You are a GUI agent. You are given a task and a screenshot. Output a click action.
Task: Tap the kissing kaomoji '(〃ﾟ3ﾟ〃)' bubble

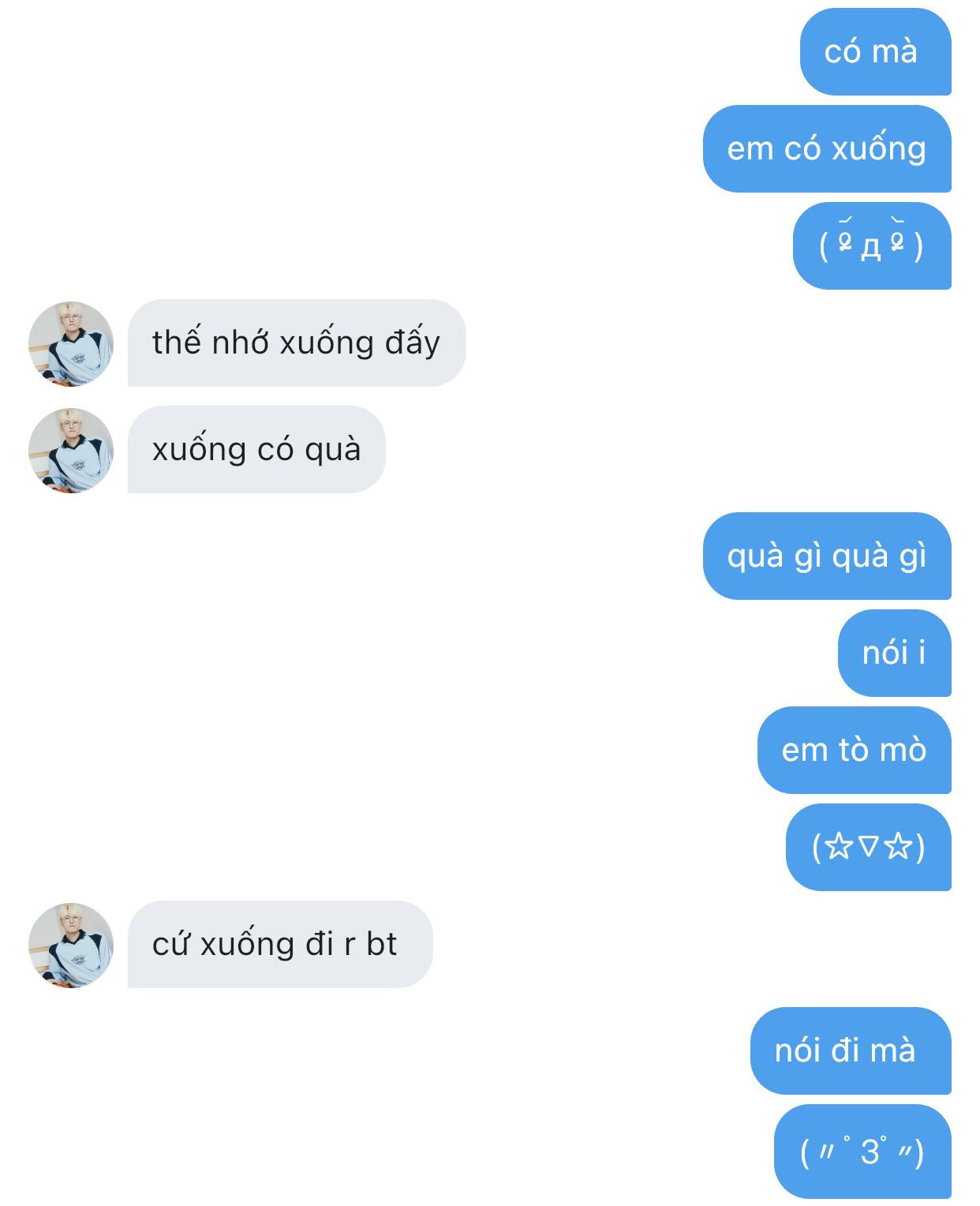(862, 1152)
